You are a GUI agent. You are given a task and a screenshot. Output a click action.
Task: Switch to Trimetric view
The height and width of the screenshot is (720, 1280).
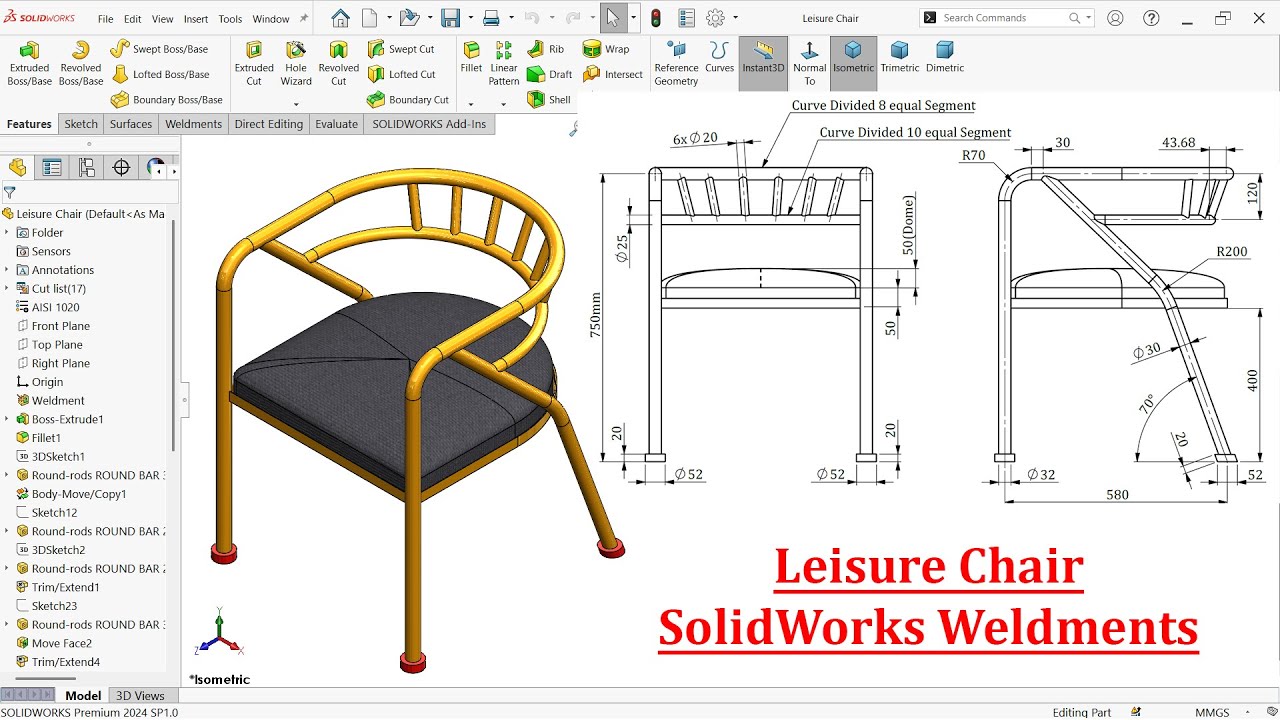pos(899,58)
